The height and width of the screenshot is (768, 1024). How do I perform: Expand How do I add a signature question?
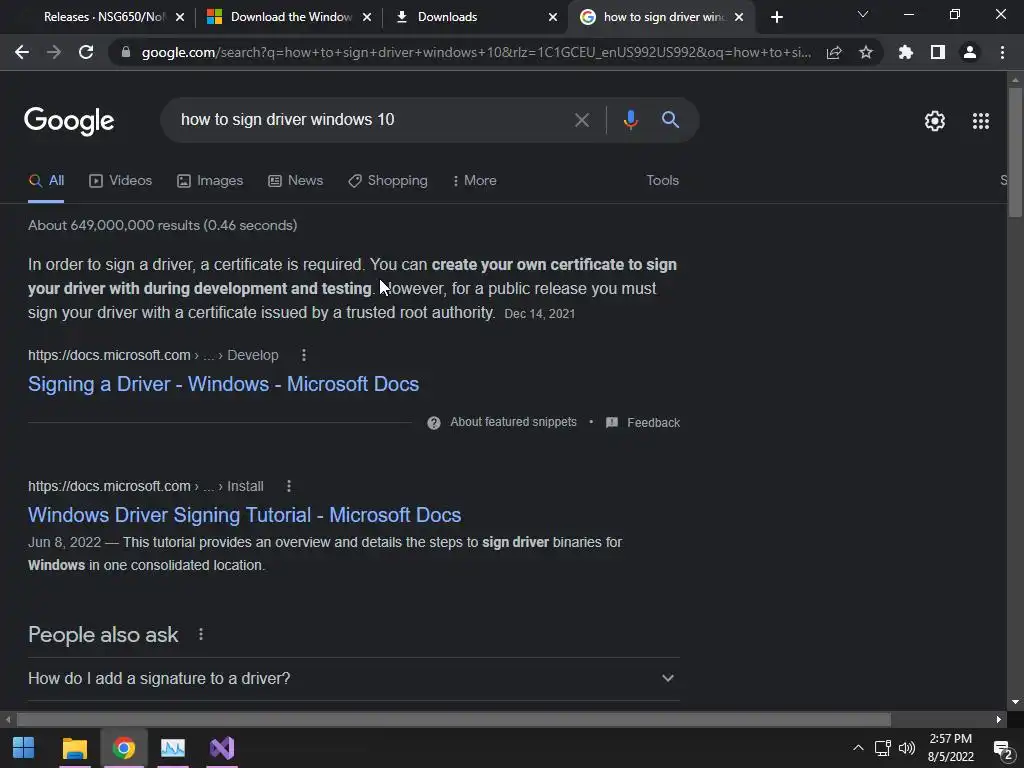[x=353, y=679]
